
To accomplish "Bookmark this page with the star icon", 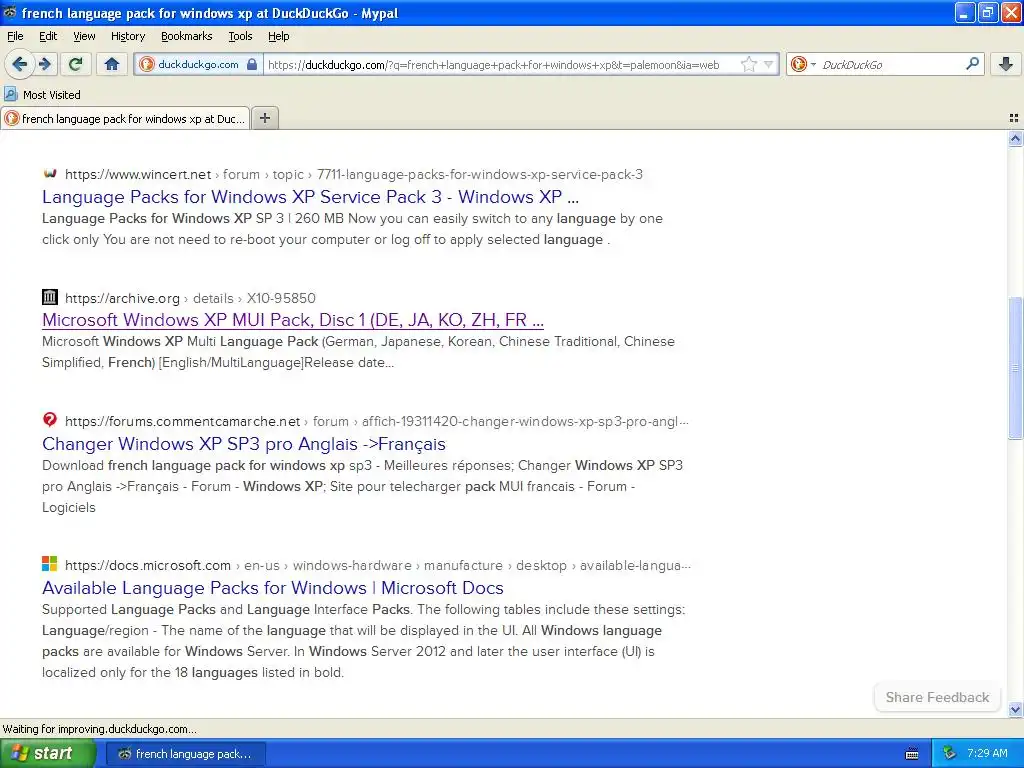I will (x=748, y=64).
